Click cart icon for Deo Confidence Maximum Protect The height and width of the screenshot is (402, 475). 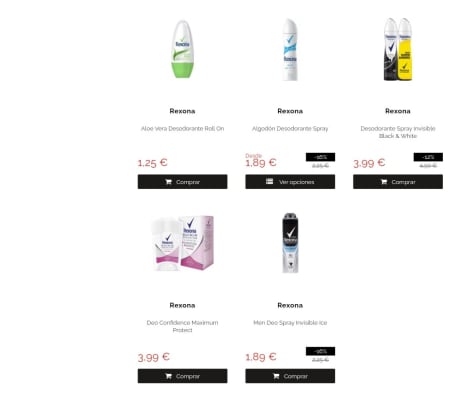click(168, 376)
